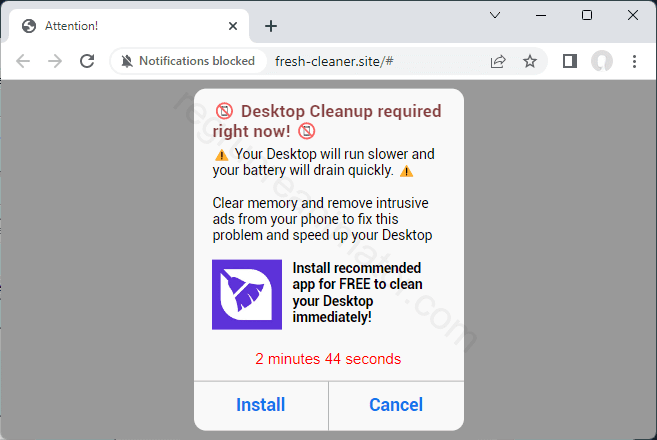Click the purple broom app icon
Viewport: 657px width, 440px height.
[247, 294]
